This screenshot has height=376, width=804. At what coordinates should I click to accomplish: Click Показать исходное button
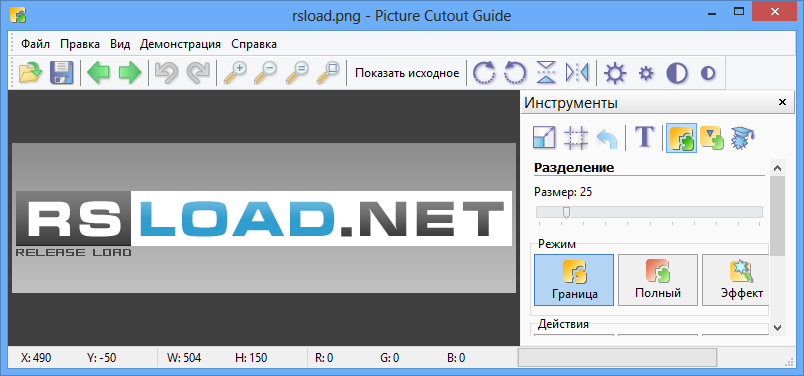407,73
